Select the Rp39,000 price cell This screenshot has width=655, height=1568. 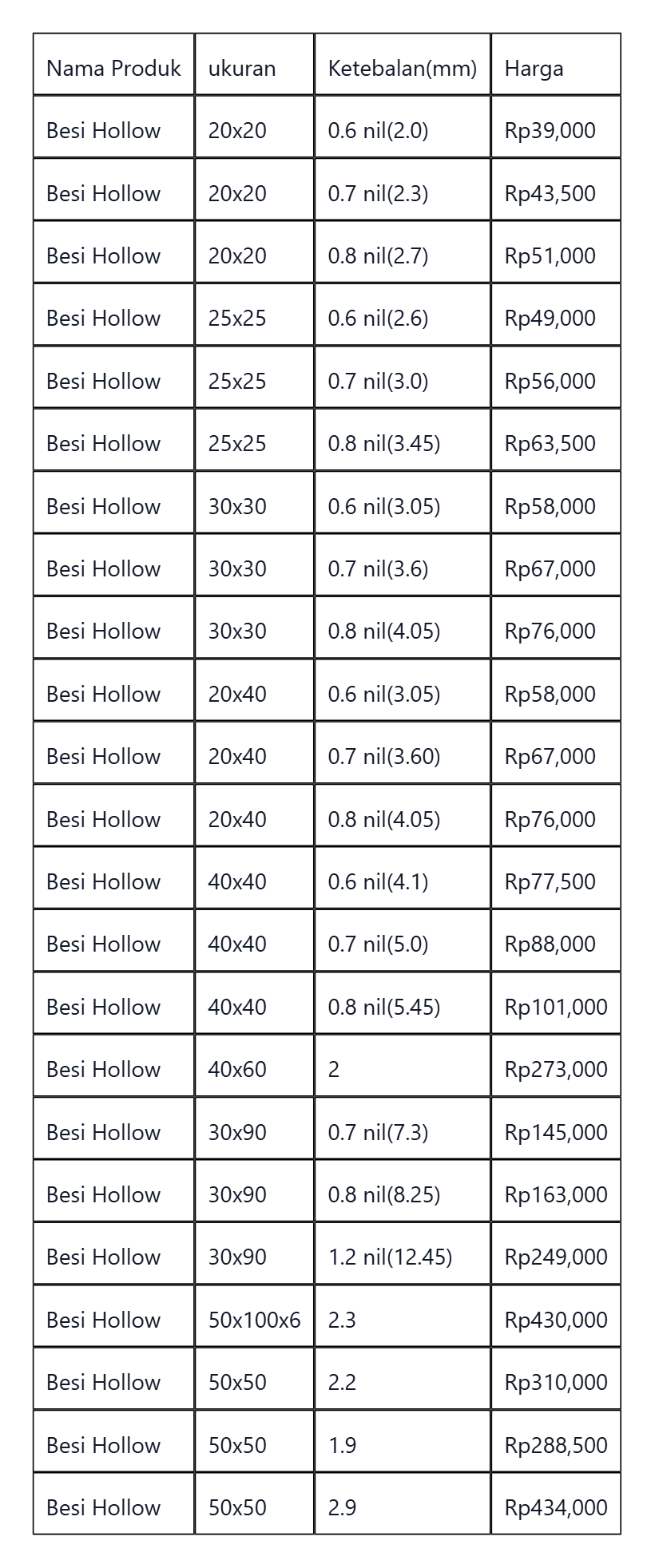tap(556, 127)
